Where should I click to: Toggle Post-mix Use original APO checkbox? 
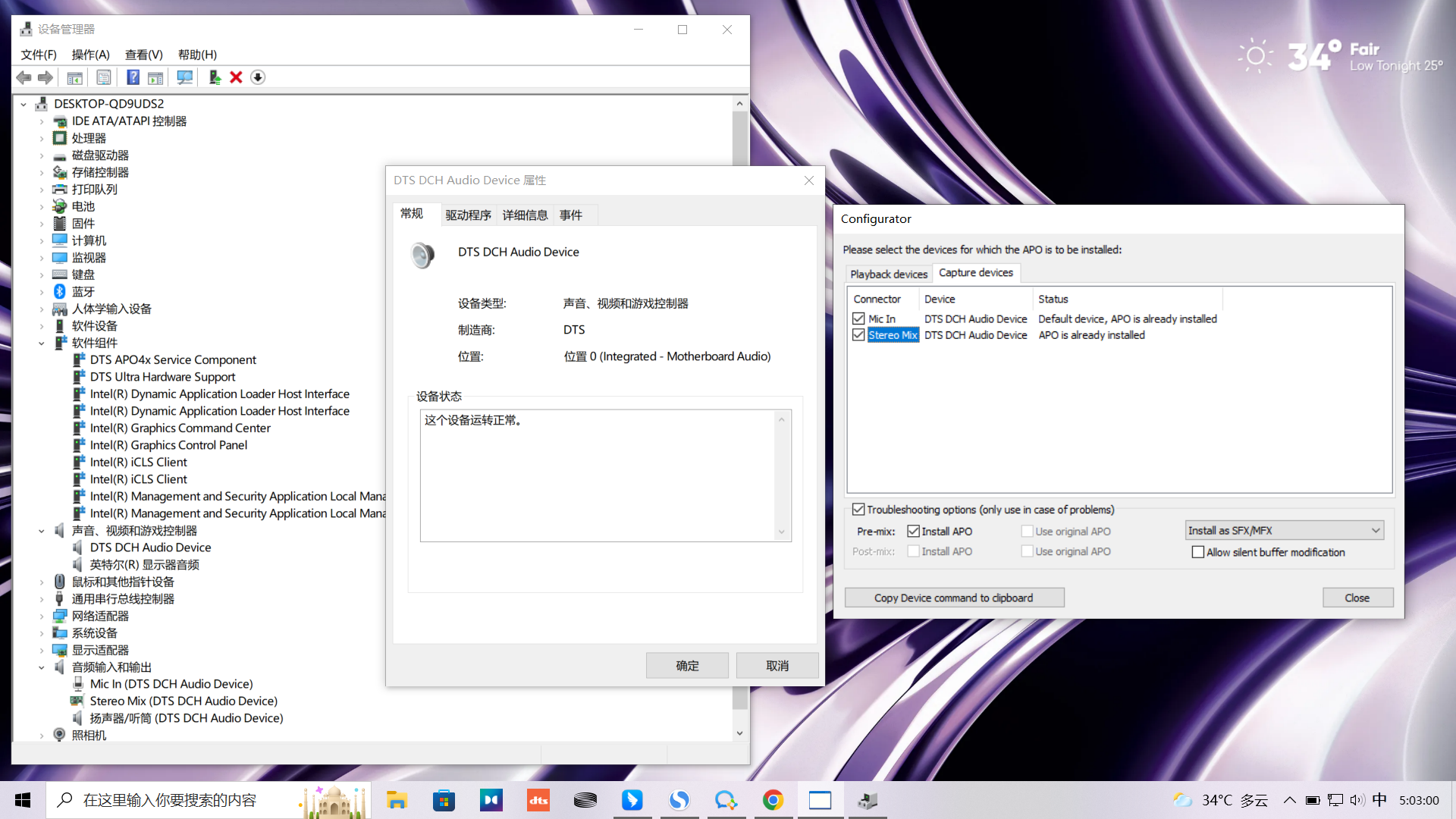coord(1028,551)
